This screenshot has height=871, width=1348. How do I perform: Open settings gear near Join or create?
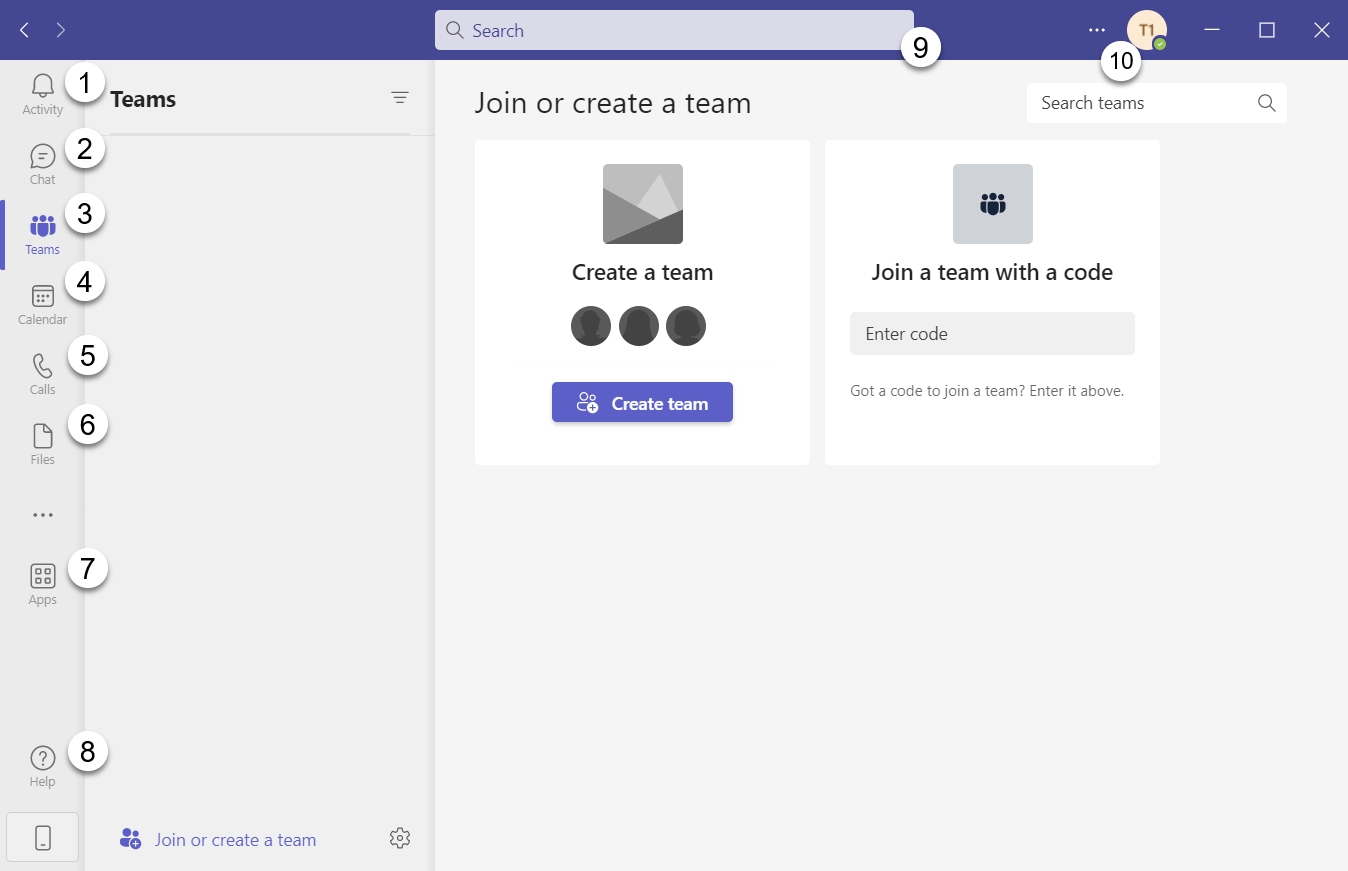coord(400,839)
